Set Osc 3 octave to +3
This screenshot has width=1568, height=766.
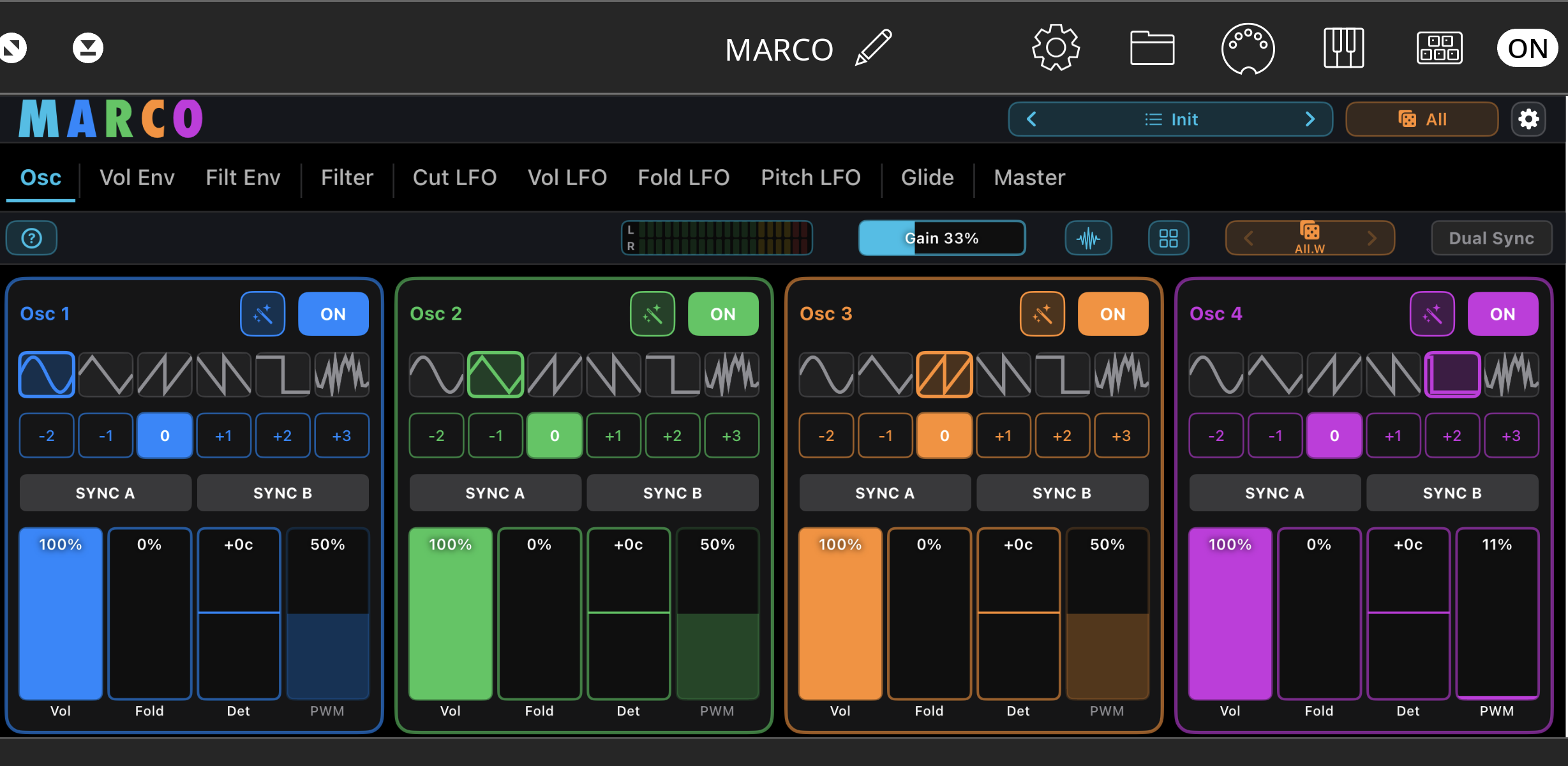point(1121,436)
